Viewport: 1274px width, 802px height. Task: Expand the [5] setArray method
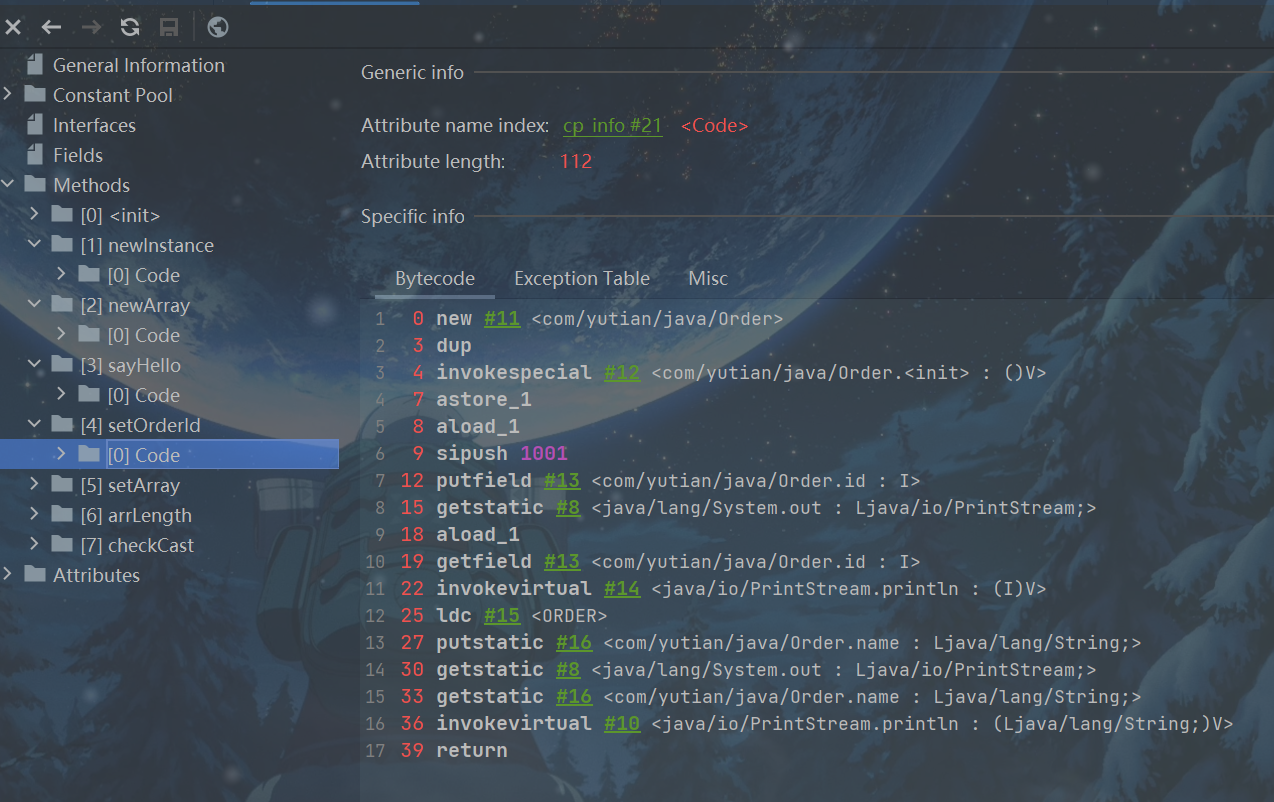coord(34,485)
